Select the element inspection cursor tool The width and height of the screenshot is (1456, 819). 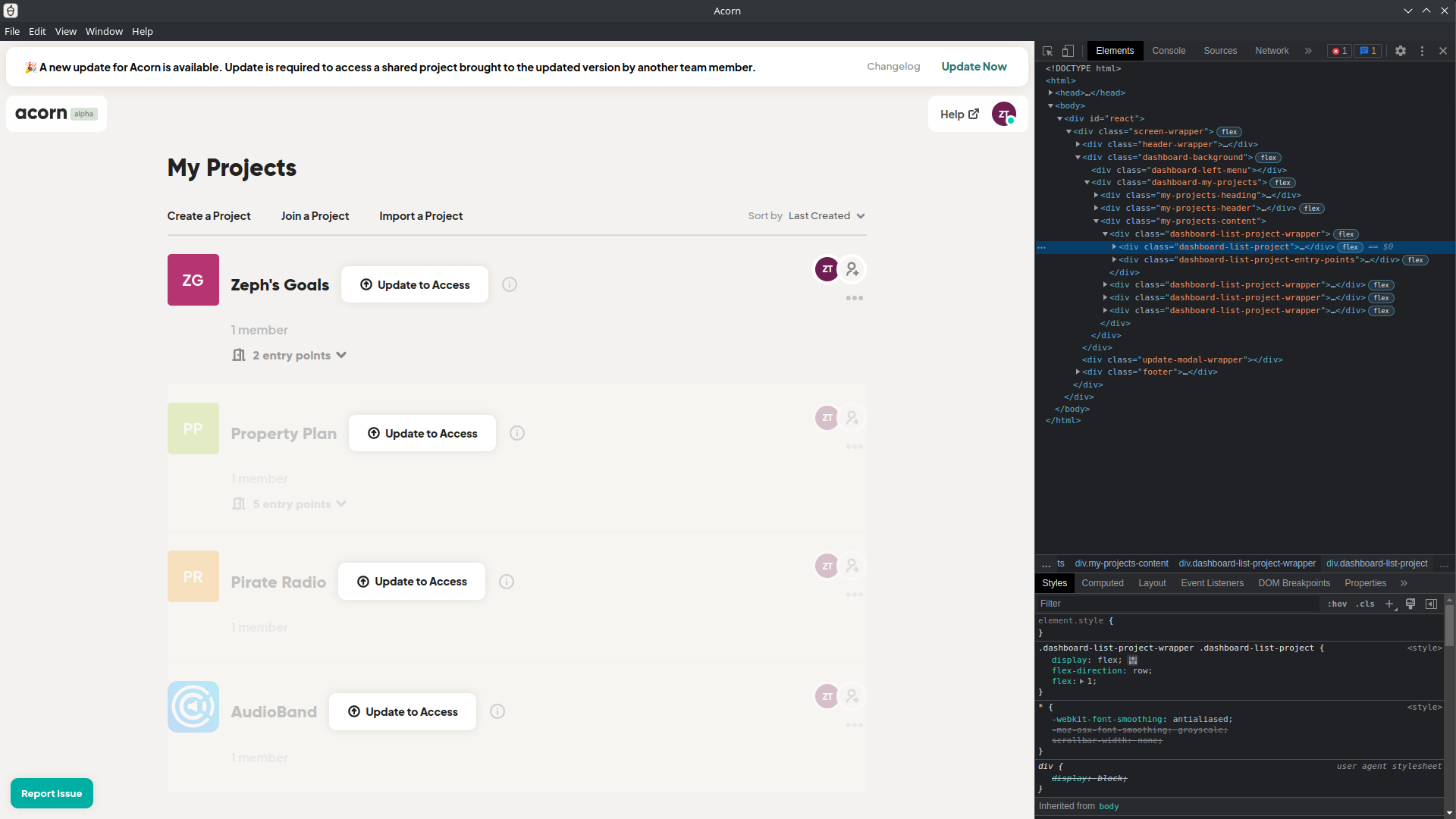[x=1047, y=51]
